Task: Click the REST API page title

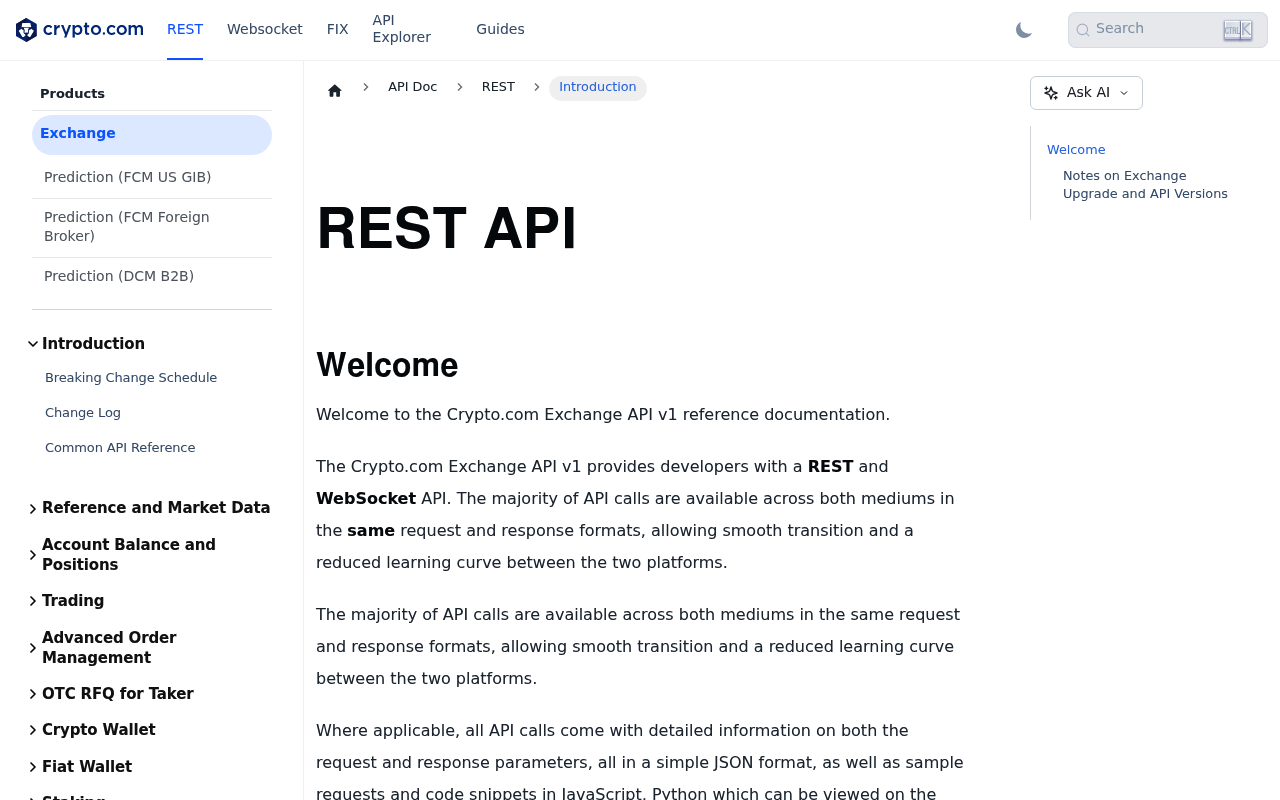Action: tap(446, 228)
